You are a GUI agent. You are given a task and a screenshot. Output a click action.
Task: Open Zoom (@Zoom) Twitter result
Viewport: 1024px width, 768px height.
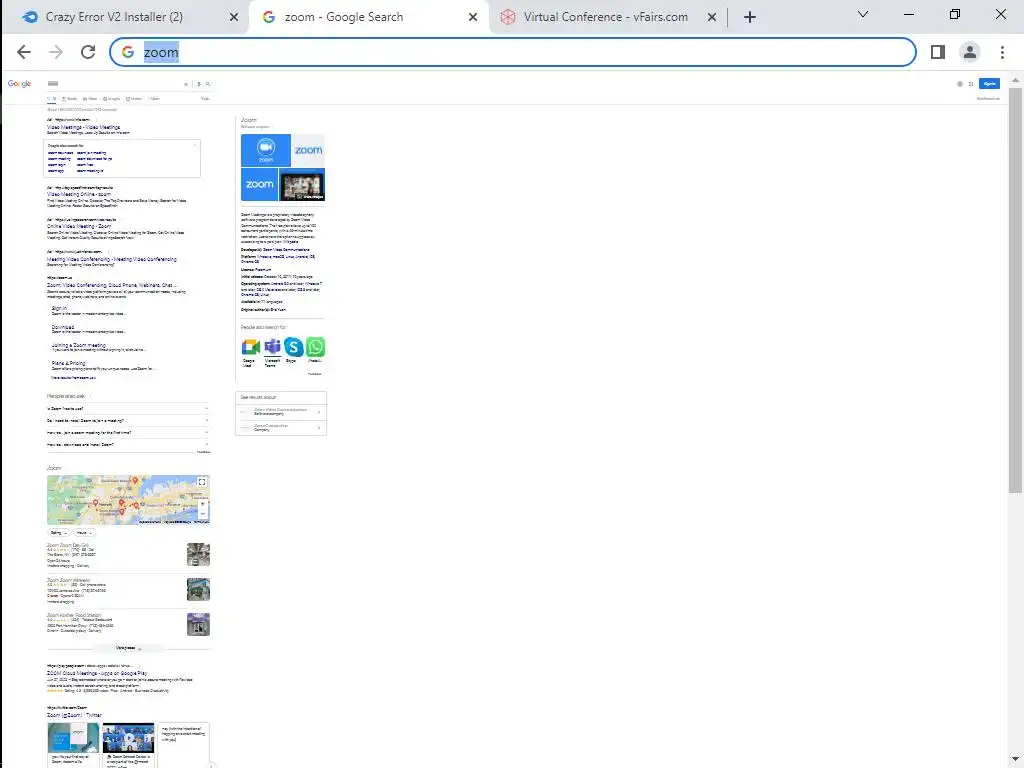tap(74, 715)
